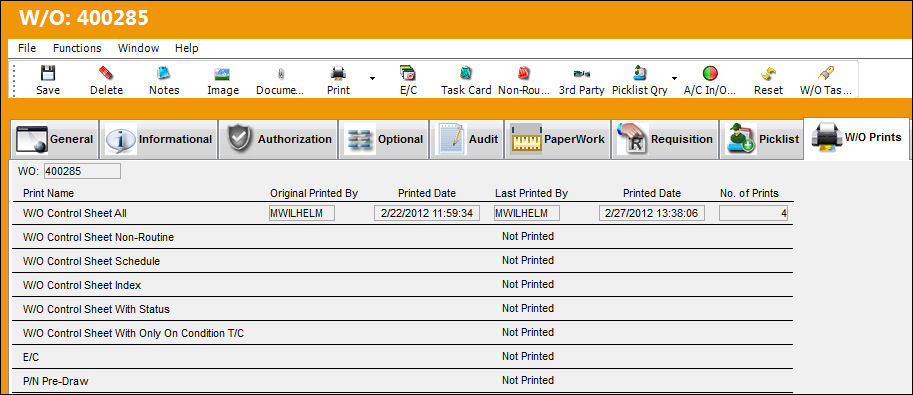Switch to the Informational tab
The height and width of the screenshot is (395, 913).
pyautogui.click(x=158, y=139)
